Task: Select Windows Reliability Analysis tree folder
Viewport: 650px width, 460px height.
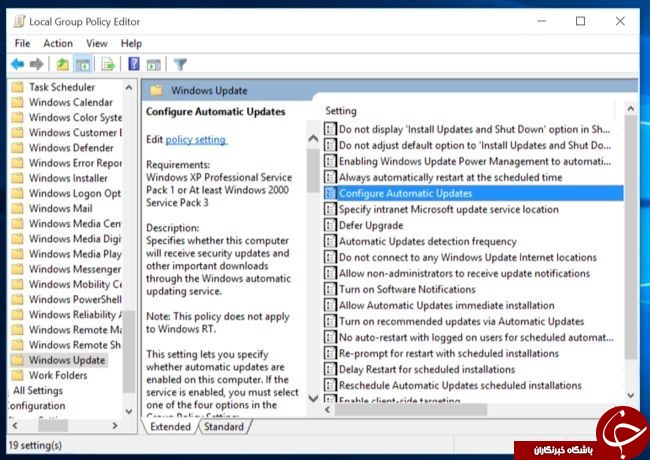Action: click(x=75, y=315)
